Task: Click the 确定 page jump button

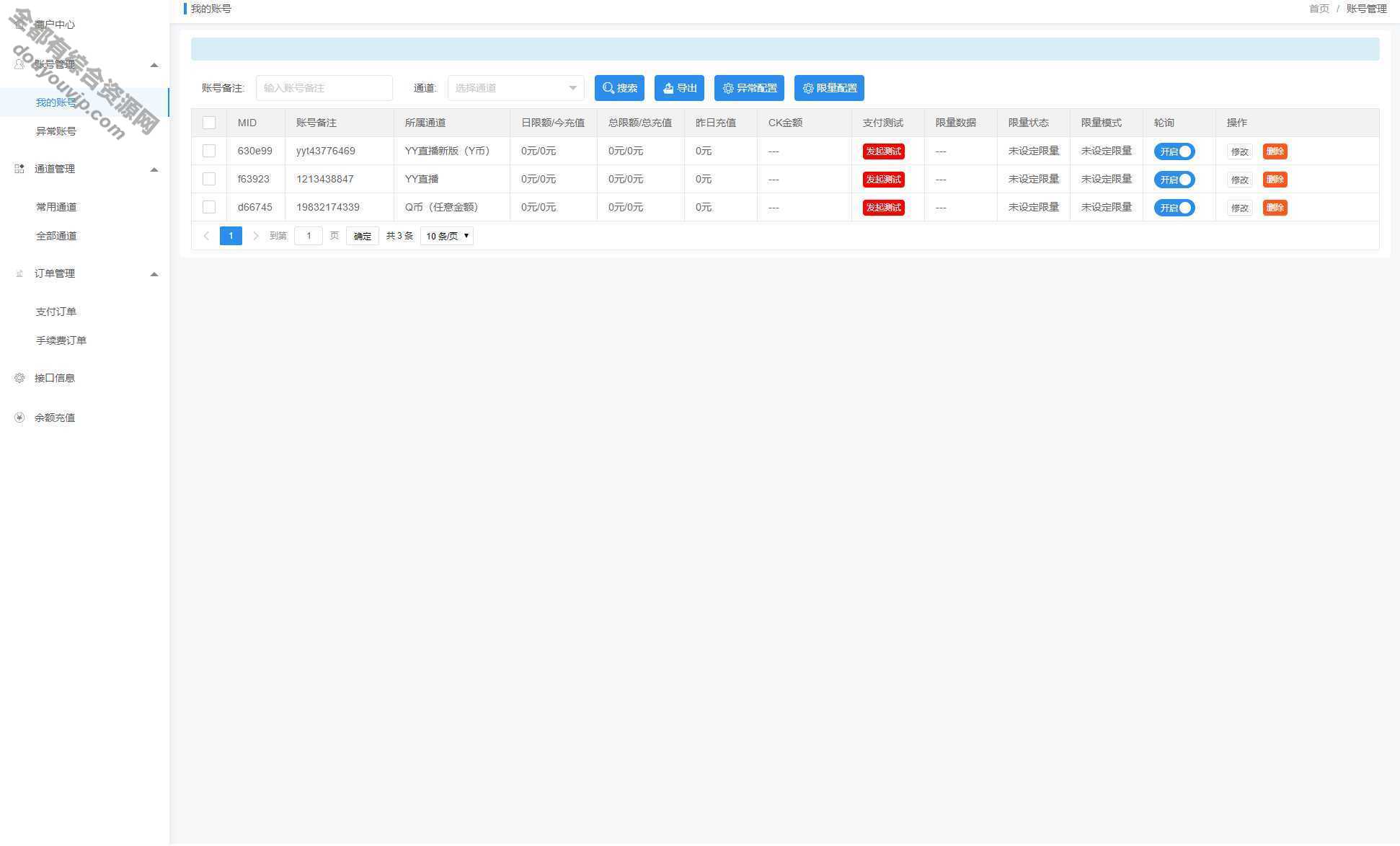Action: pos(363,236)
